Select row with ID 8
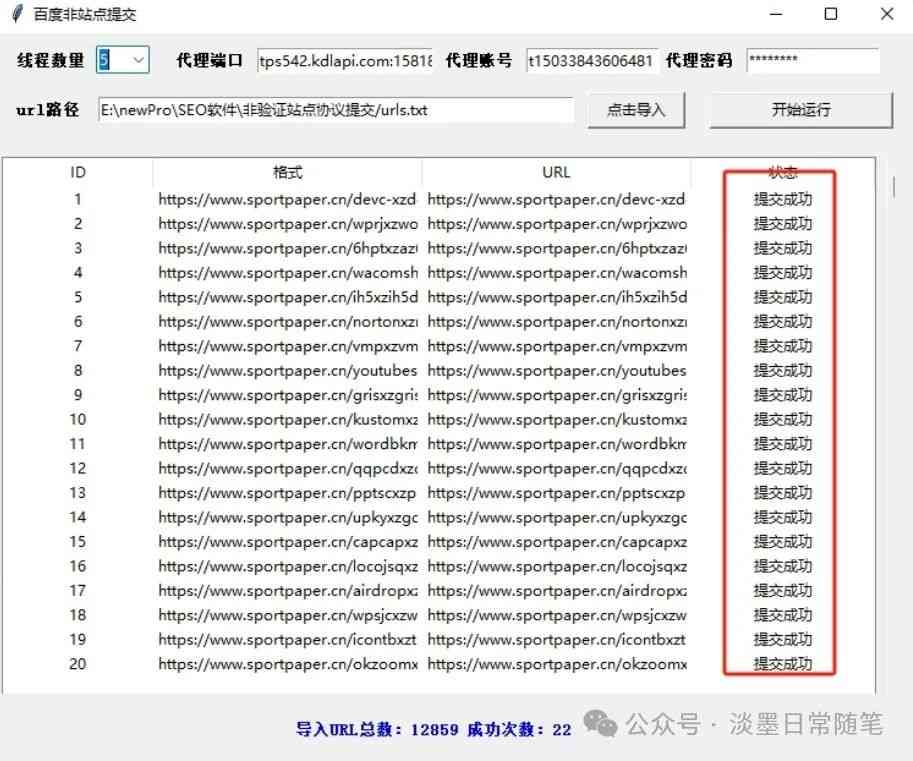 pos(438,370)
